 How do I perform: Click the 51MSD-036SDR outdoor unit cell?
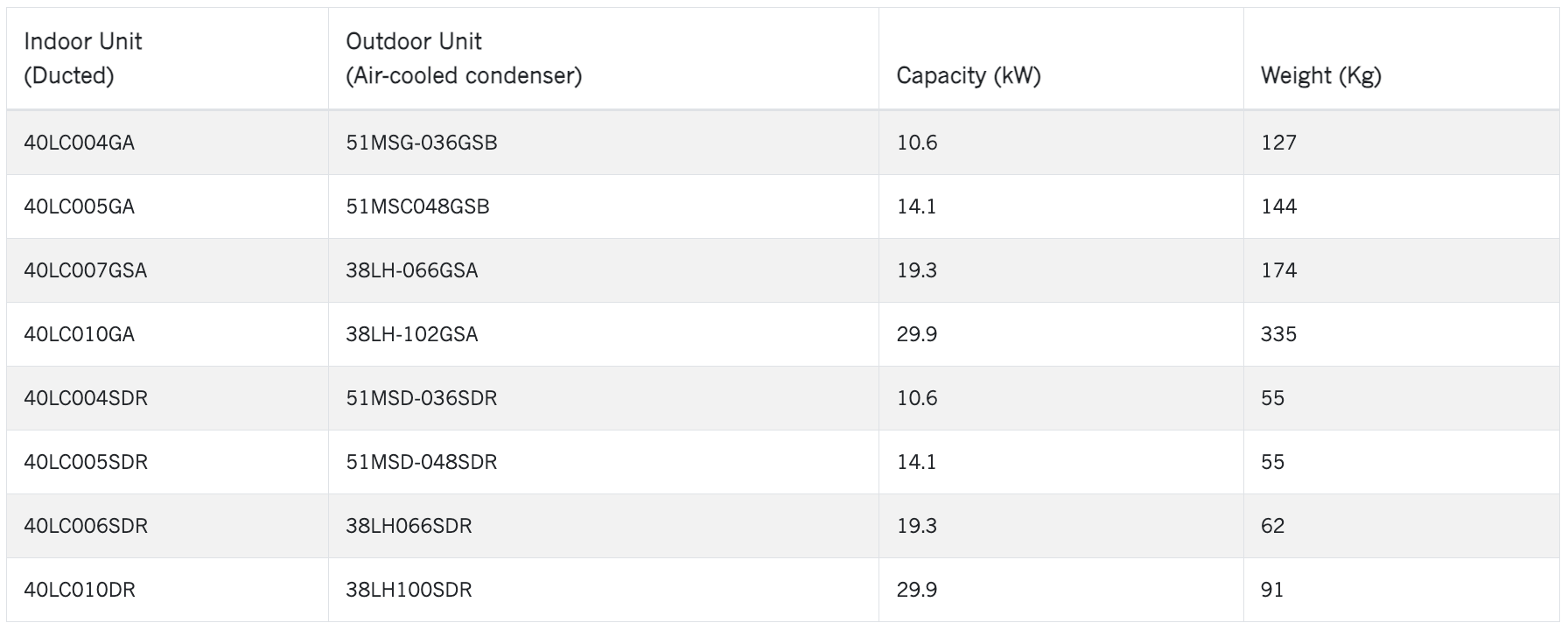click(604, 398)
